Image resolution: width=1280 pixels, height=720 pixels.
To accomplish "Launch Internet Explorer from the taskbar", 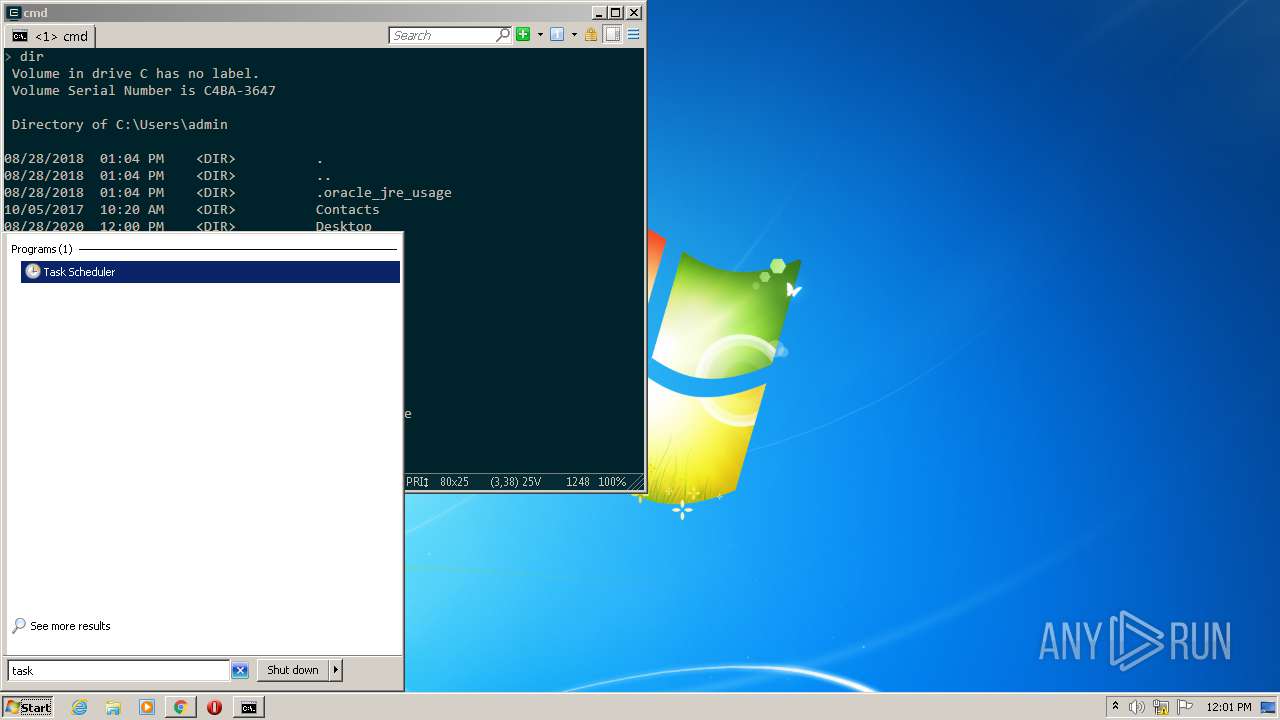I will pos(79,707).
